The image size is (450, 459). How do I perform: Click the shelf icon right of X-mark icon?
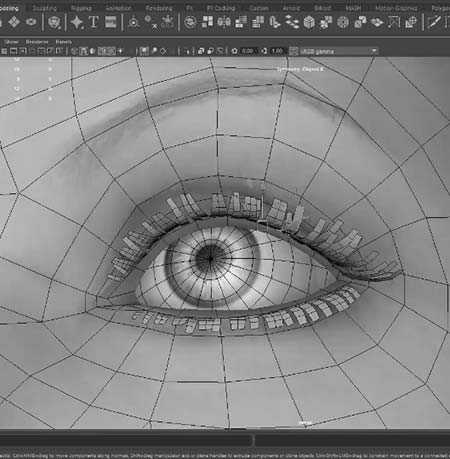click(x=168, y=22)
